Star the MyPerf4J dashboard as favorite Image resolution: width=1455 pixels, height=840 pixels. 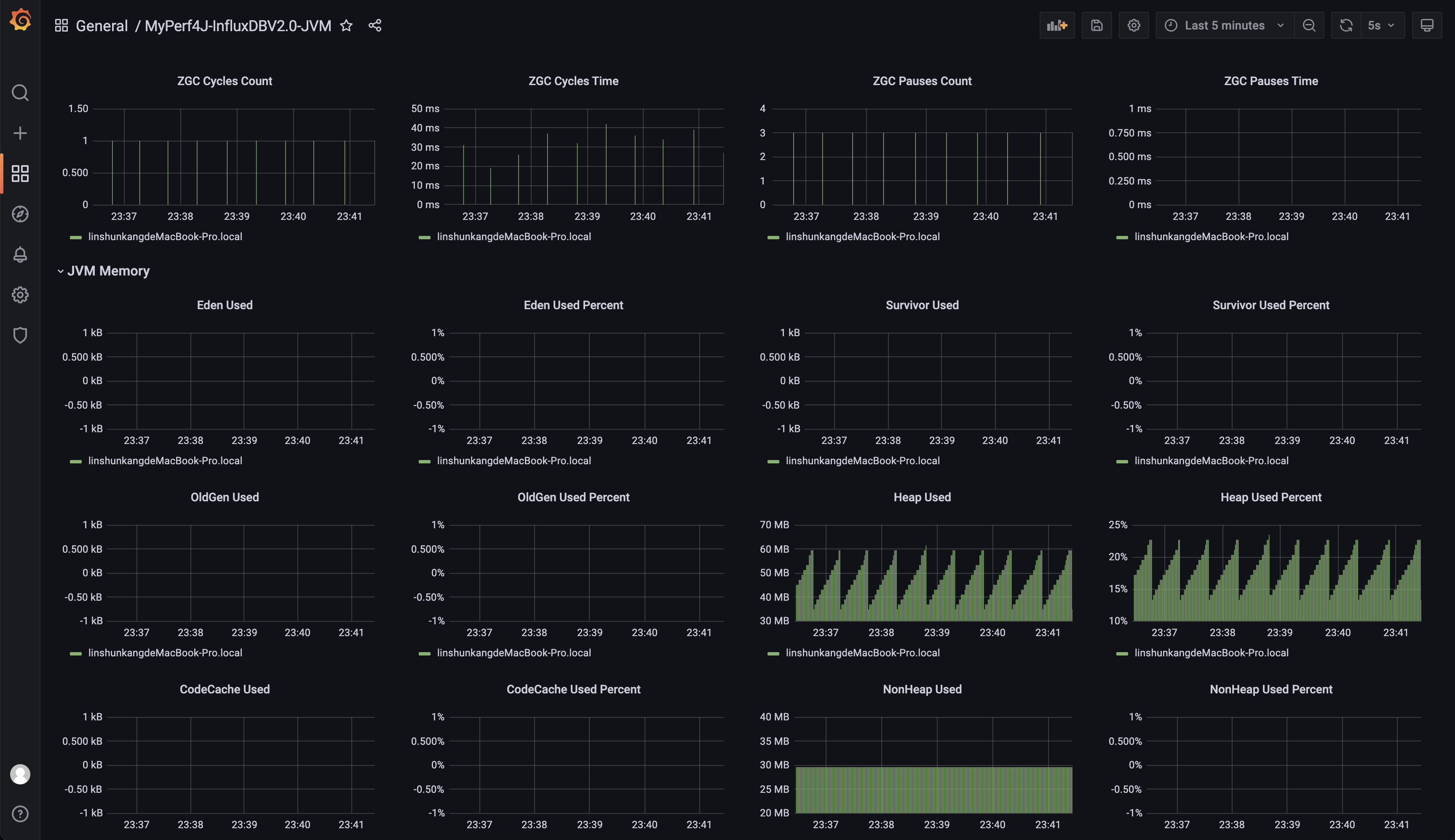point(346,25)
